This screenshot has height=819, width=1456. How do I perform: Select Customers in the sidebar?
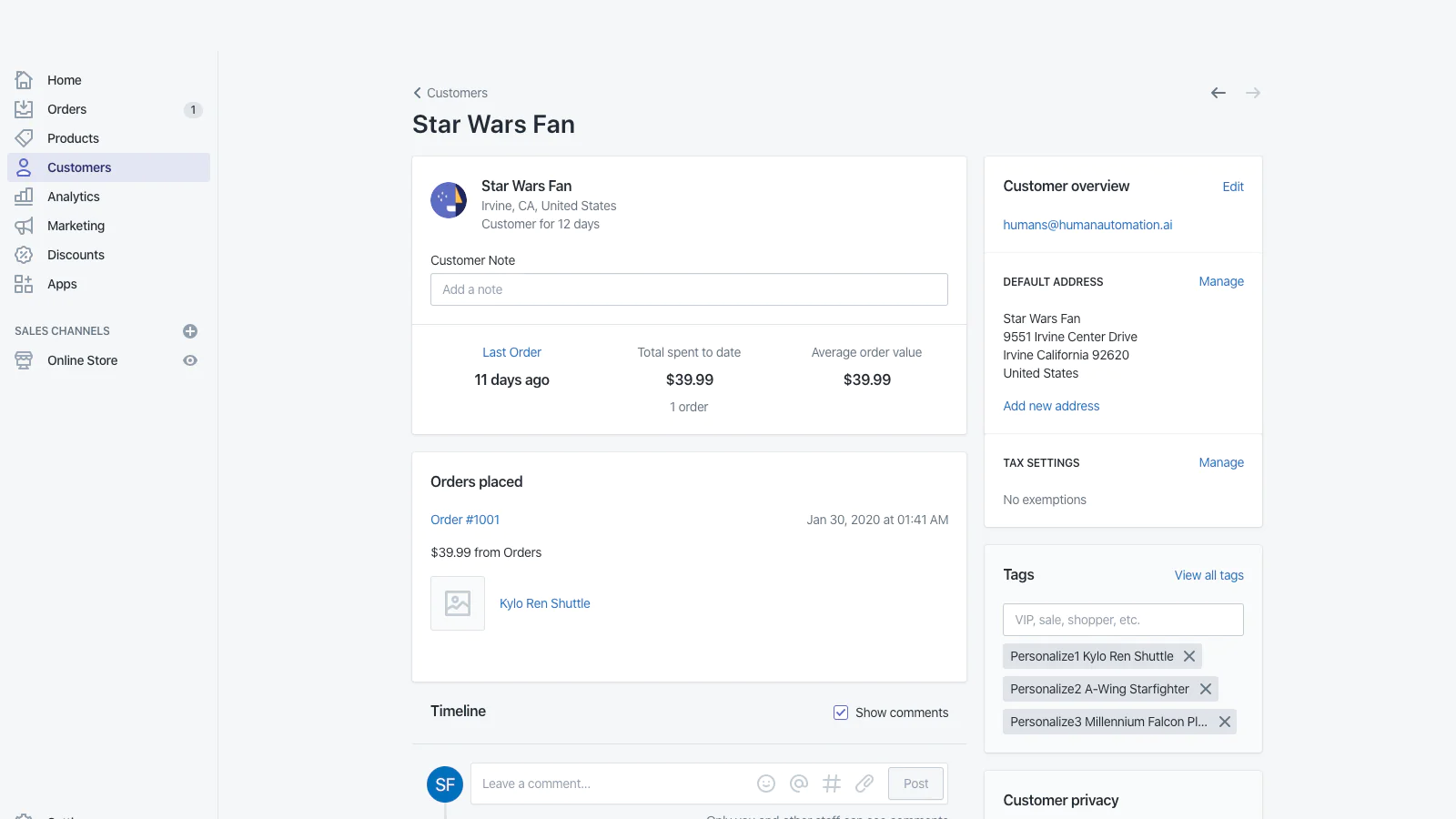[x=108, y=167]
